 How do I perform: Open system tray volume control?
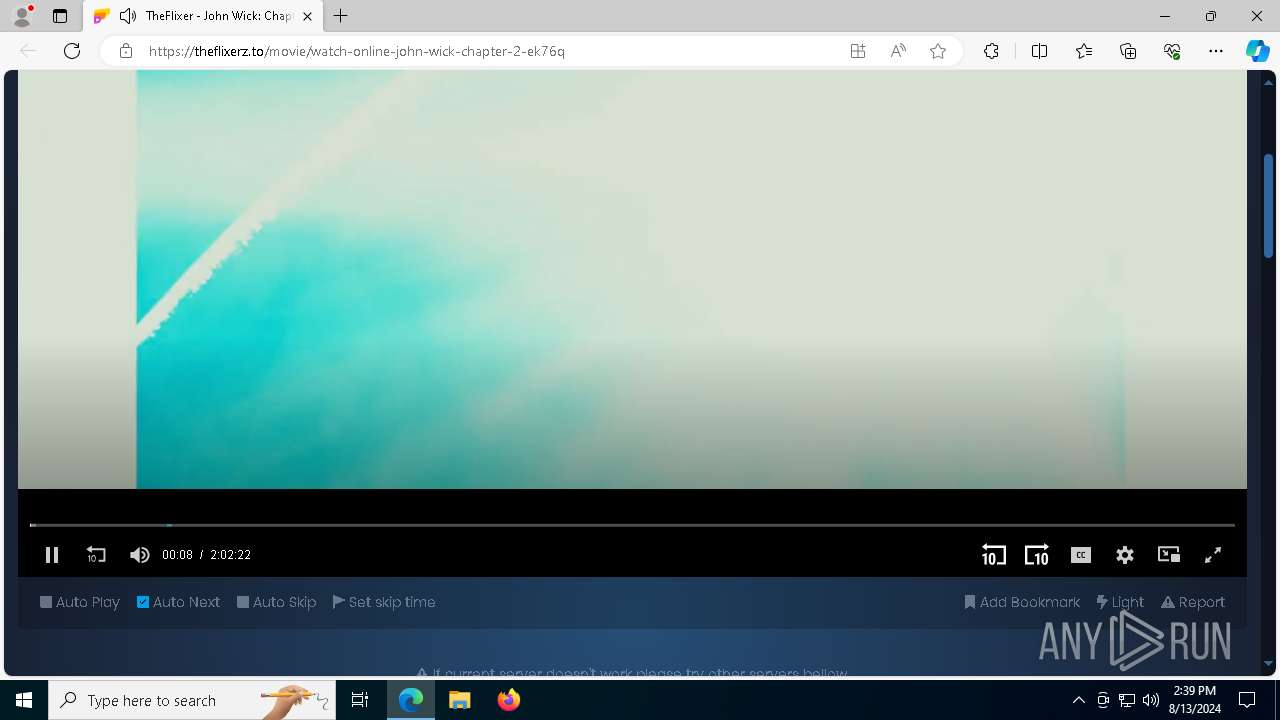[1151, 700]
